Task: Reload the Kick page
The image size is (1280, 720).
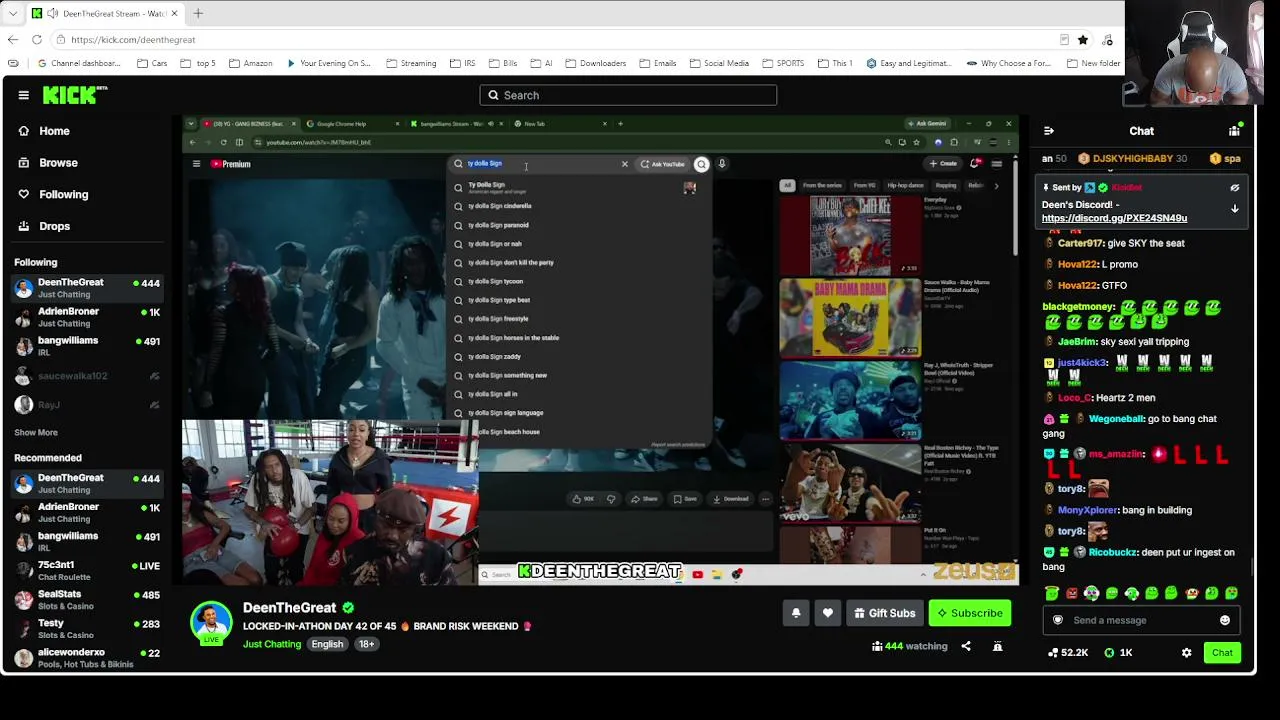Action: point(37,40)
